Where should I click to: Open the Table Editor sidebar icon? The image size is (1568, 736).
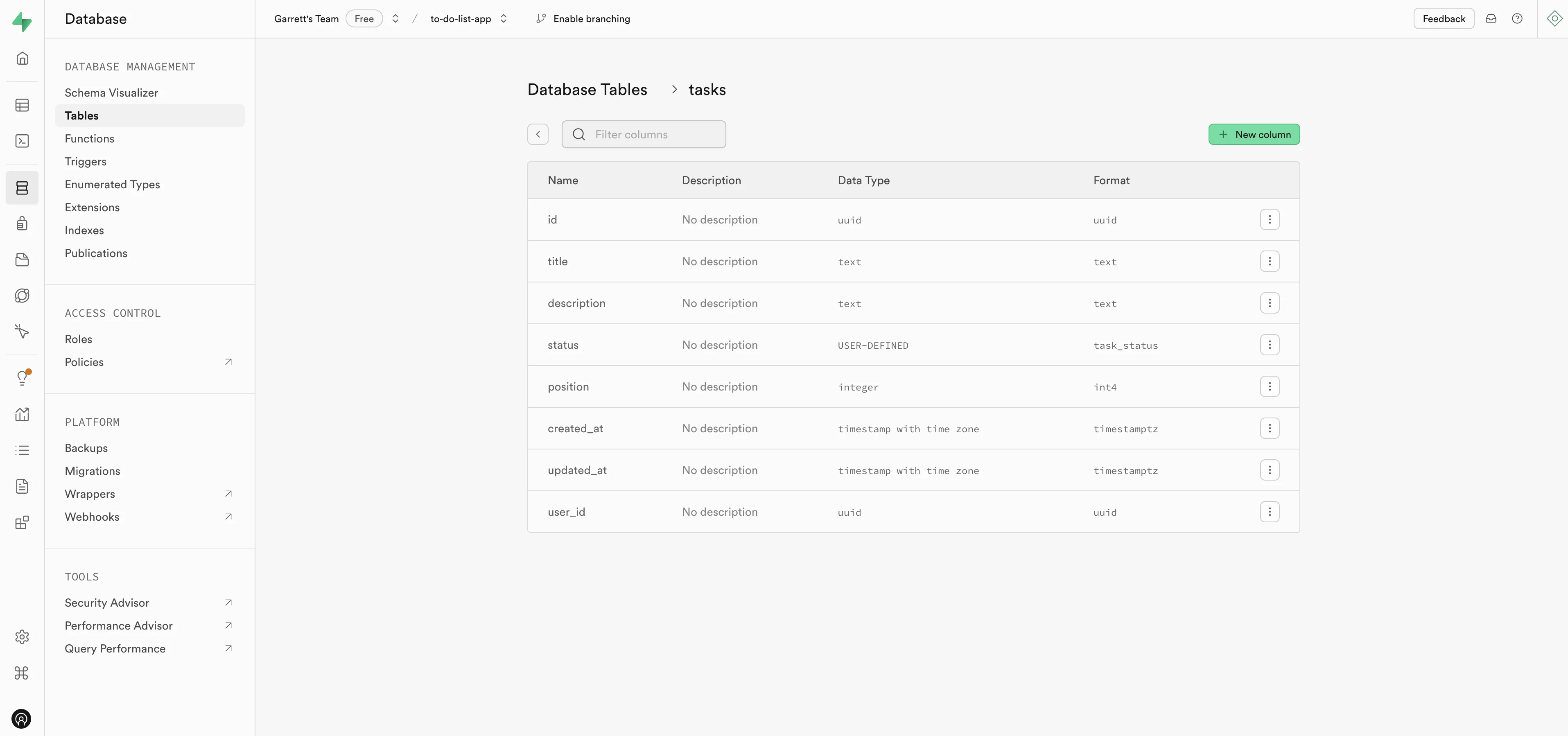point(22,105)
